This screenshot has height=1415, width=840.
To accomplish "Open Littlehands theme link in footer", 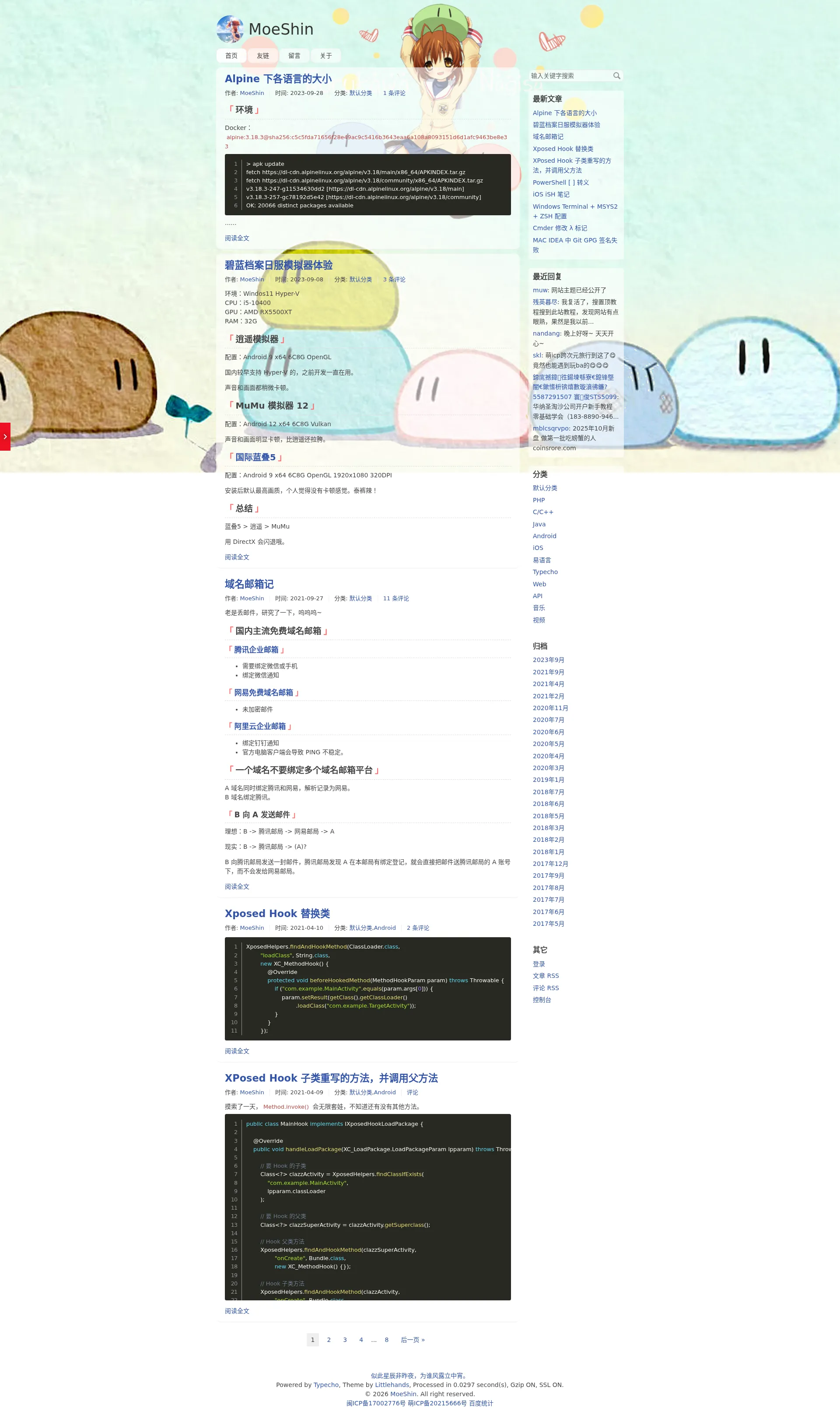I will coord(392,1385).
